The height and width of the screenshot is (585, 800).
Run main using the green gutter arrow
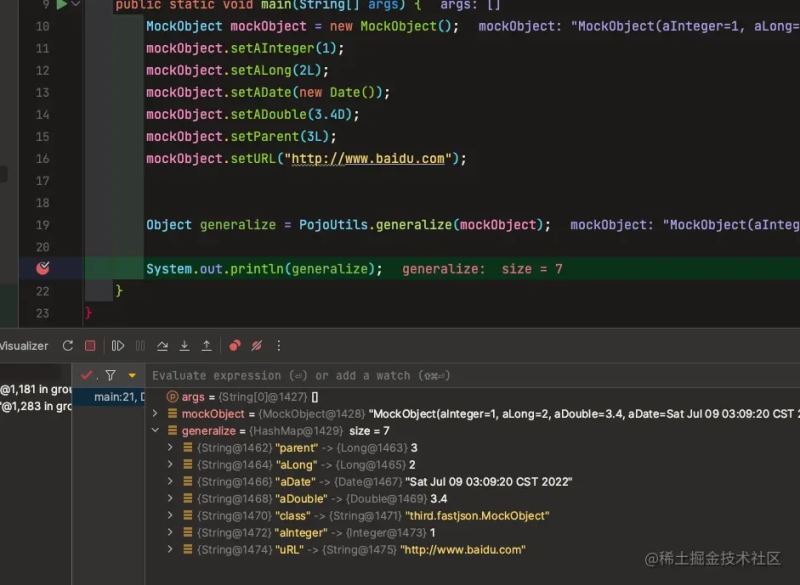(x=61, y=5)
